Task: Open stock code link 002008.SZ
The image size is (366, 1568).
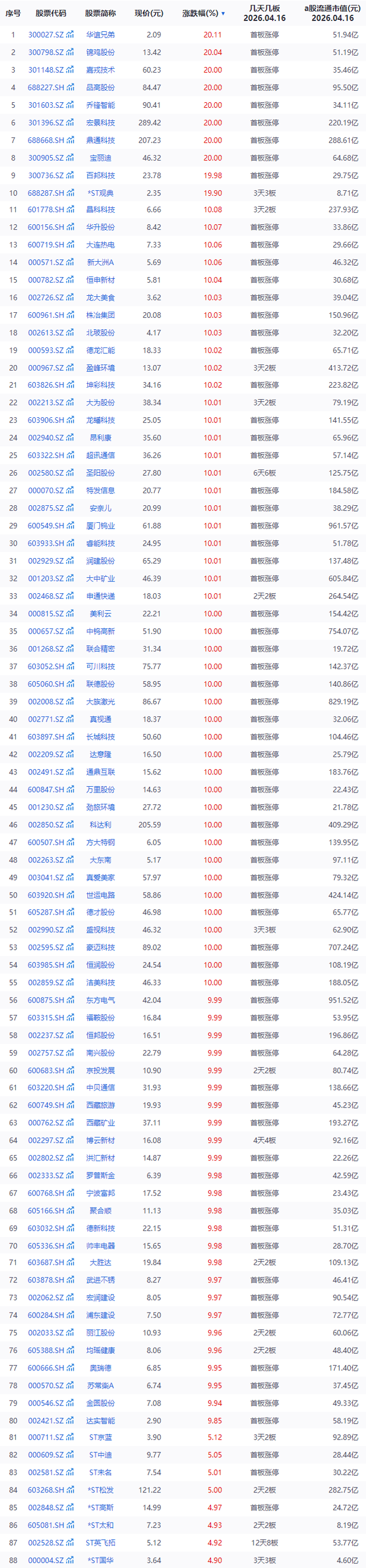Action: click(x=45, y=702)
